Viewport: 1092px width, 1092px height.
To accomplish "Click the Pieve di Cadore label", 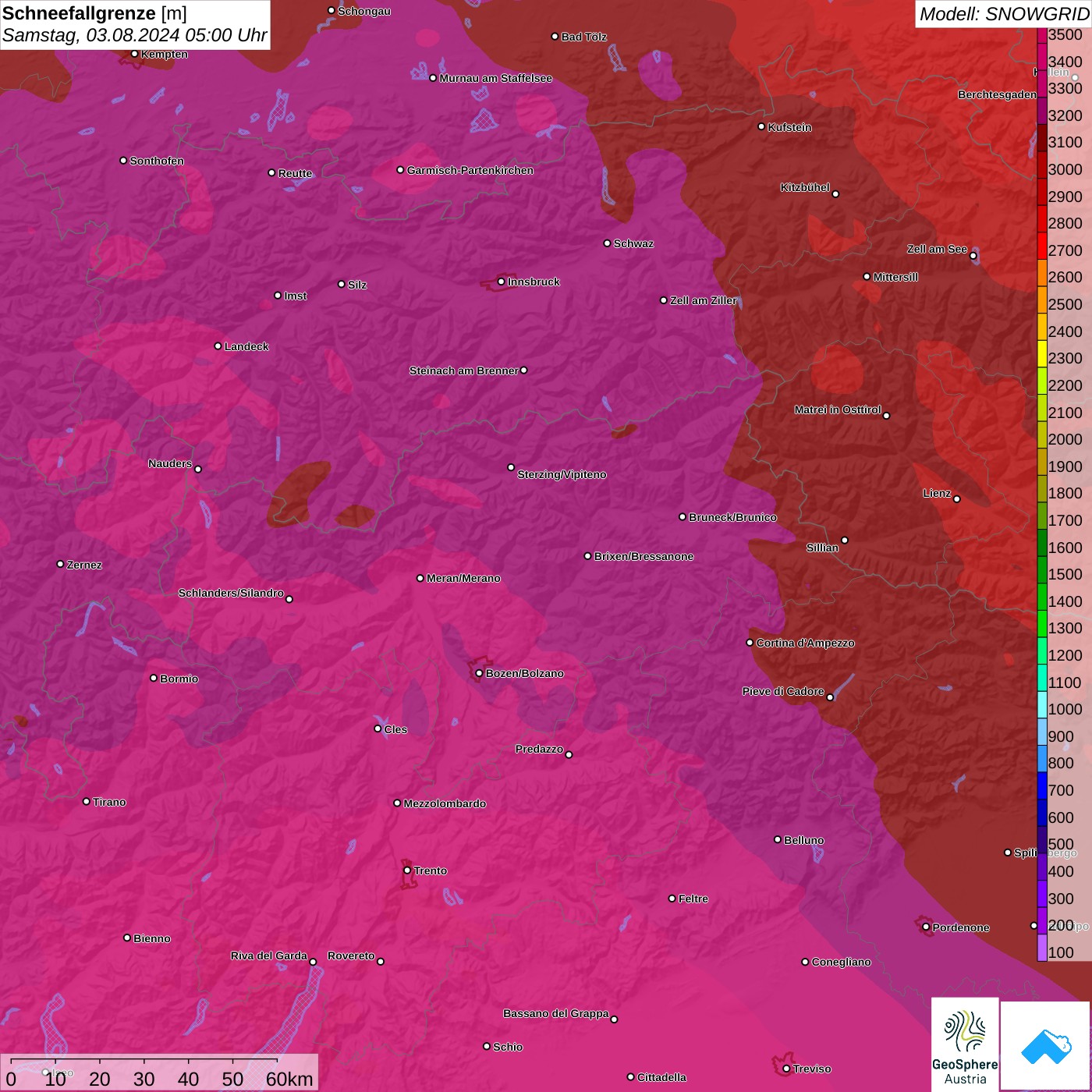I will point(782,691).
